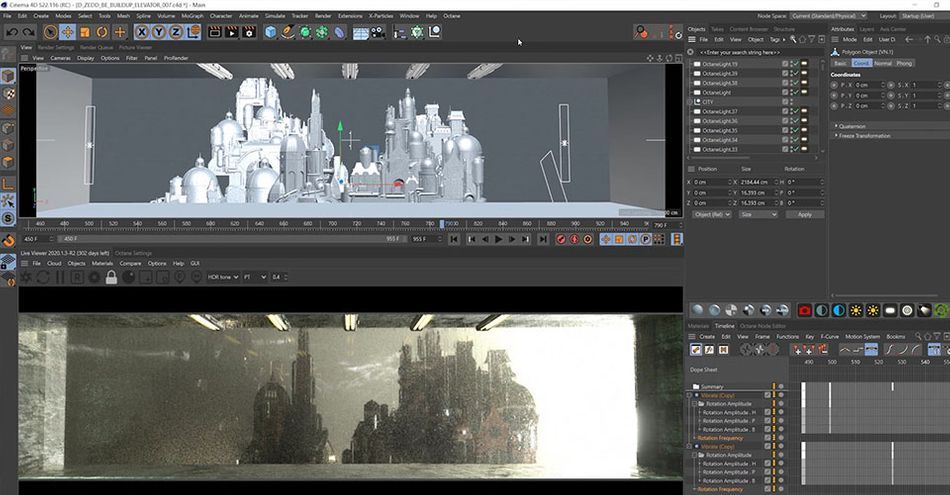950x495 pixels.
Task: Open Live Viewer Materials menu
Action: [x=102, y=264]
